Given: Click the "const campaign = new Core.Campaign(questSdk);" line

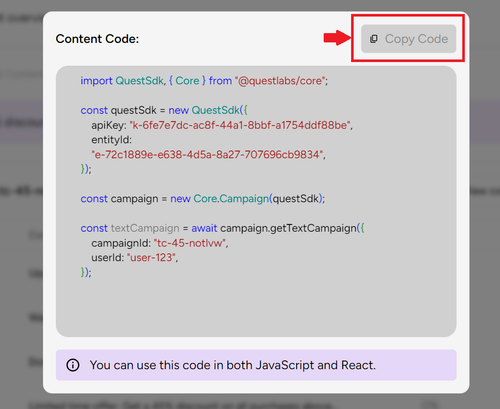Looking at the screenshot, I should click(203, 199).
